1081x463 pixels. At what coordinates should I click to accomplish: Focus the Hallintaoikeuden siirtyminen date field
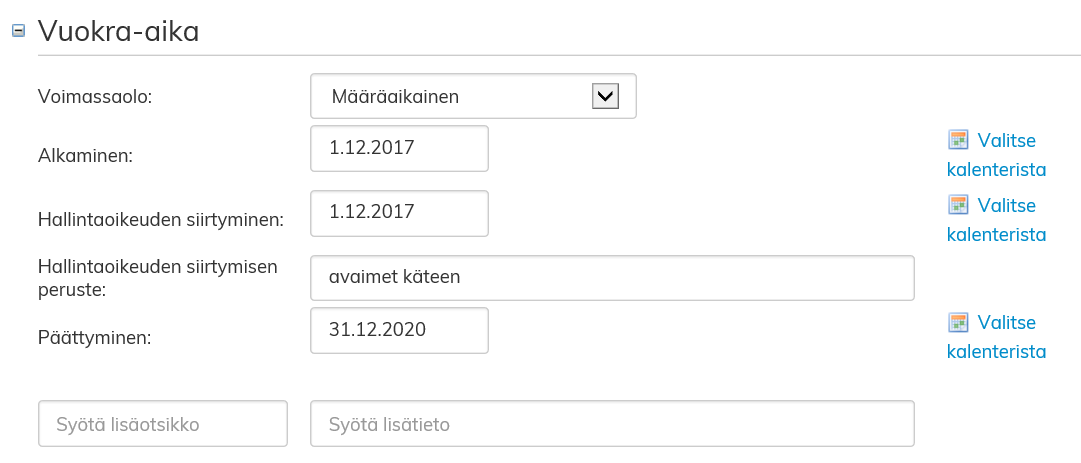(x=399, y=212)
